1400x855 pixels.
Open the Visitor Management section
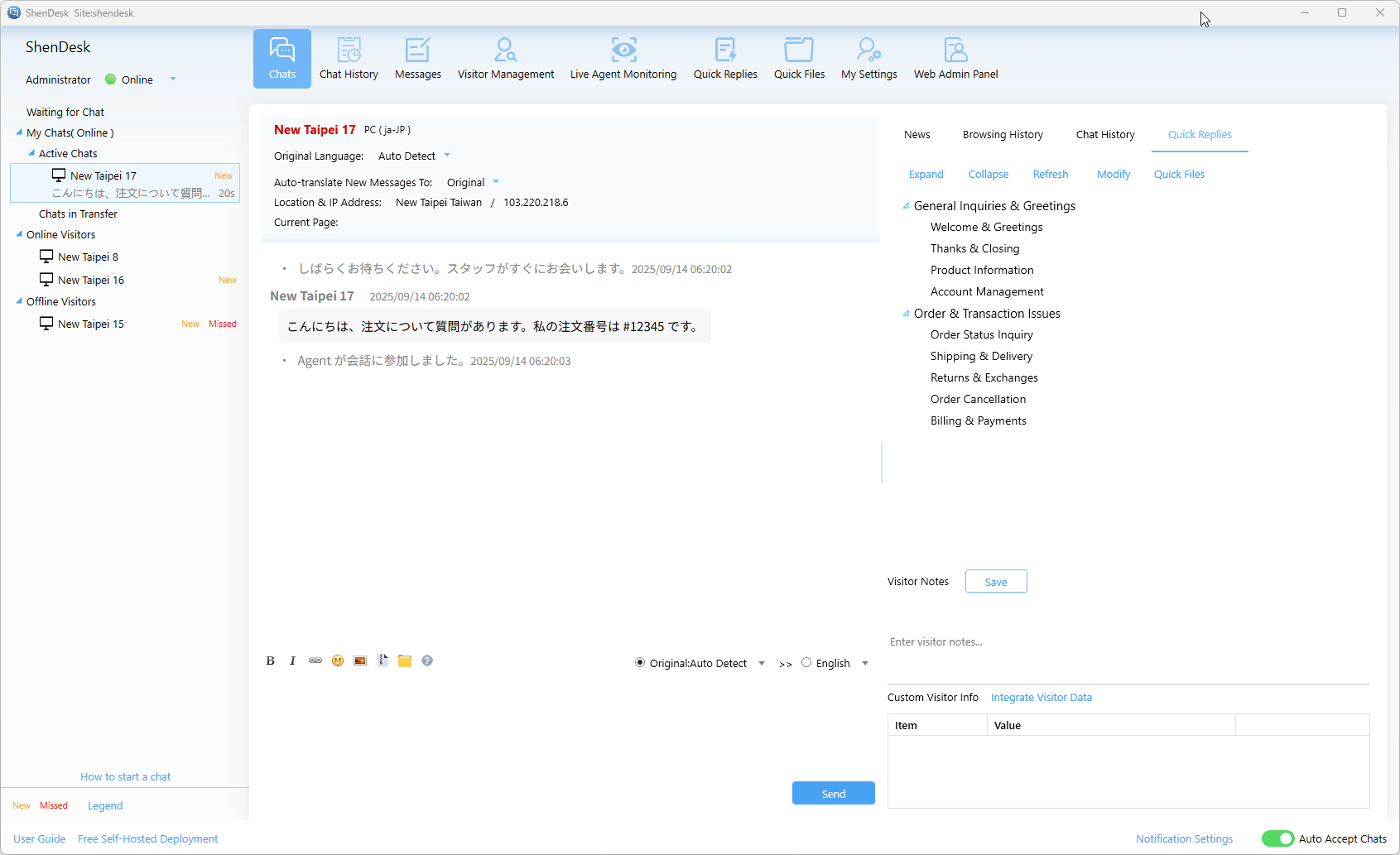pos(505,59)
